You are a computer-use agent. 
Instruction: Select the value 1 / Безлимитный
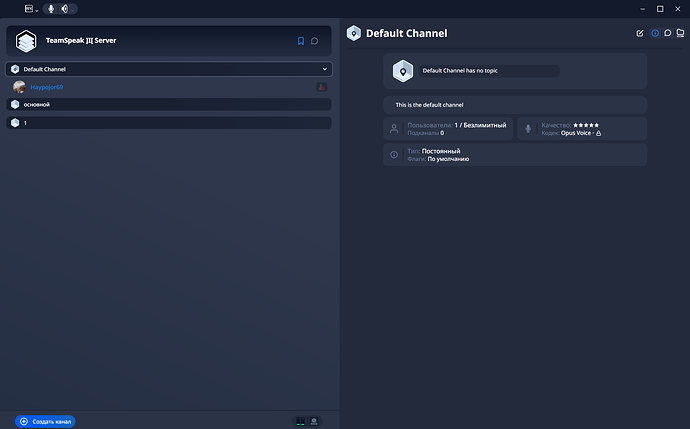[481, 125]
